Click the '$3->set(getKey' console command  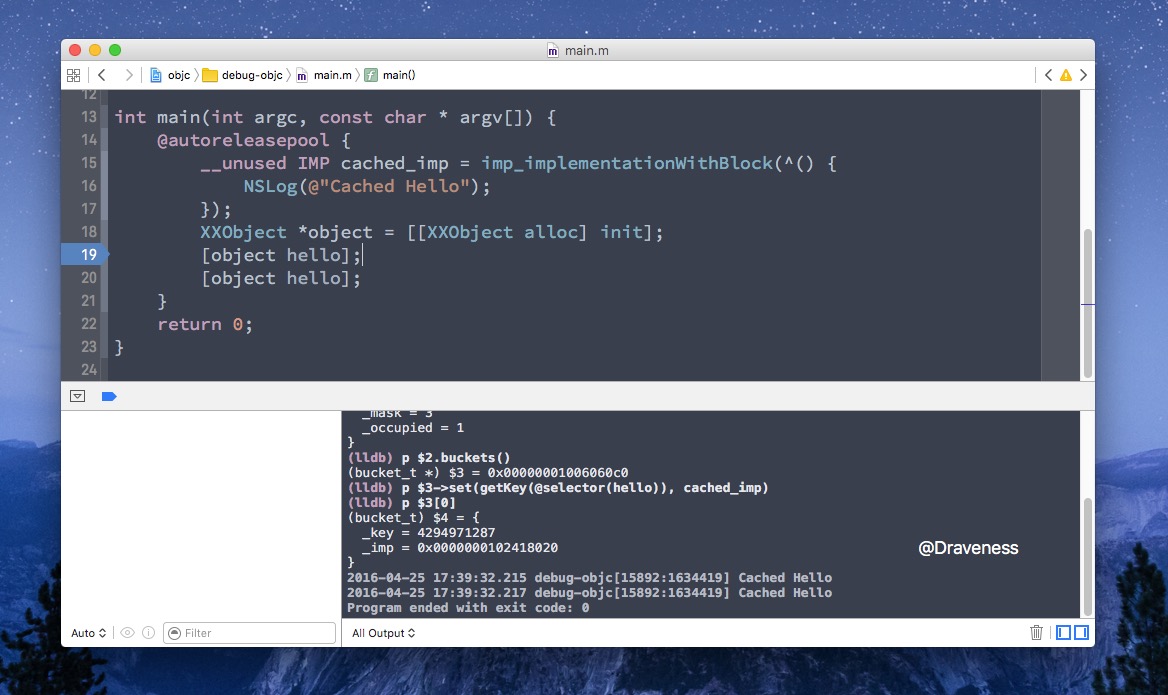[585, 488]
